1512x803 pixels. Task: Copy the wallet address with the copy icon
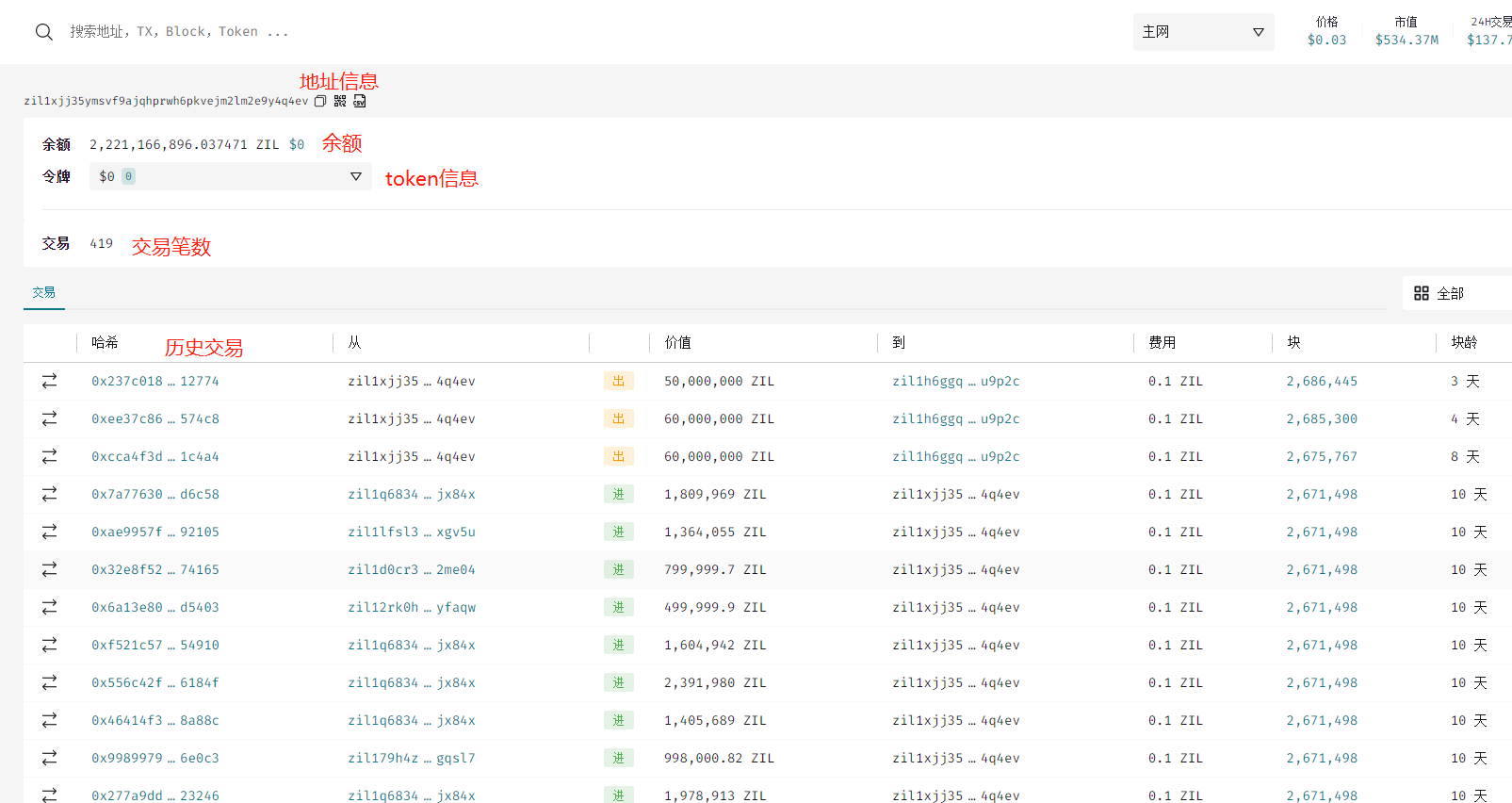tap(320, 101)
